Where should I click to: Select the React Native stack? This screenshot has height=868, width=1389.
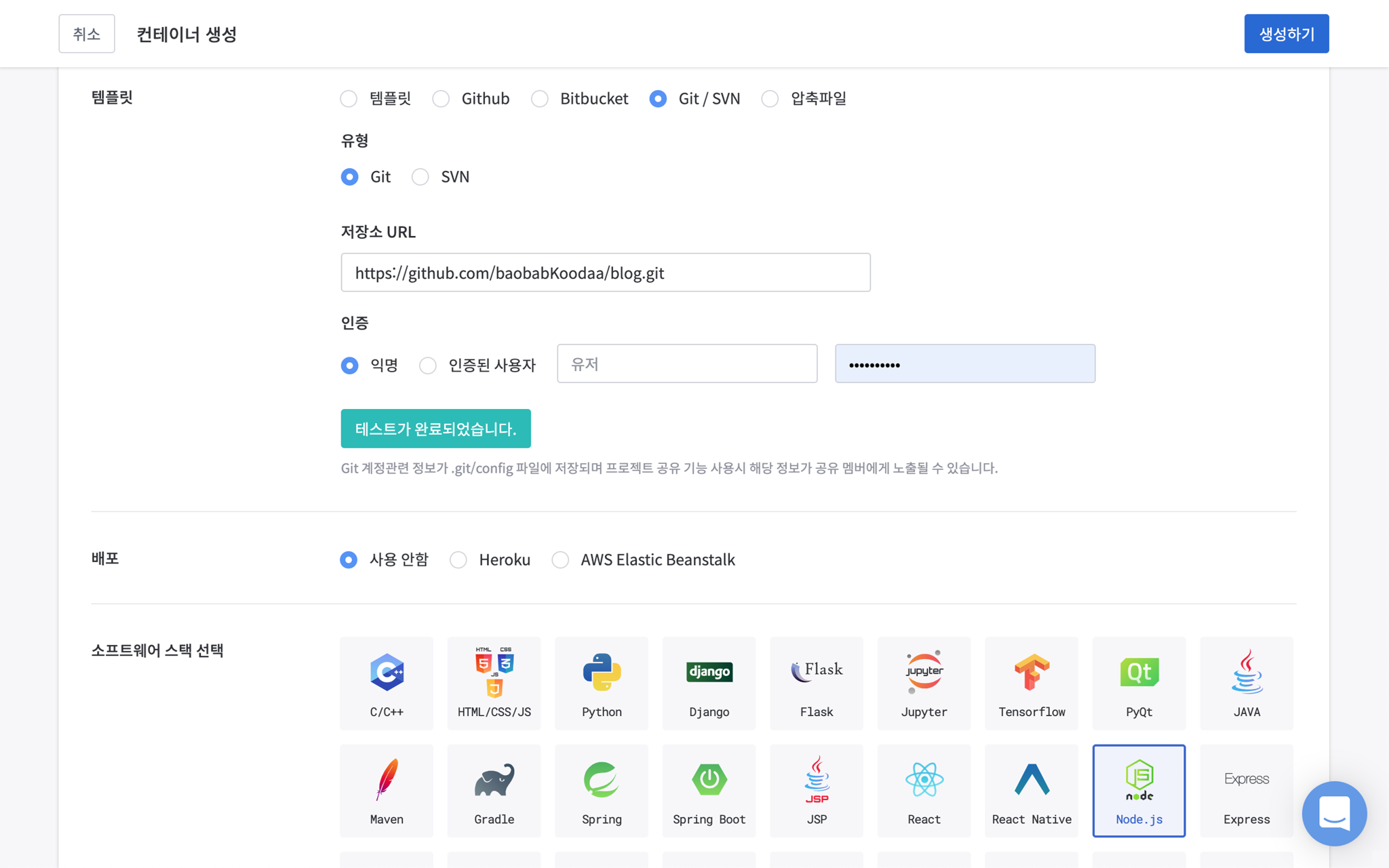[x=1032, y=791]
